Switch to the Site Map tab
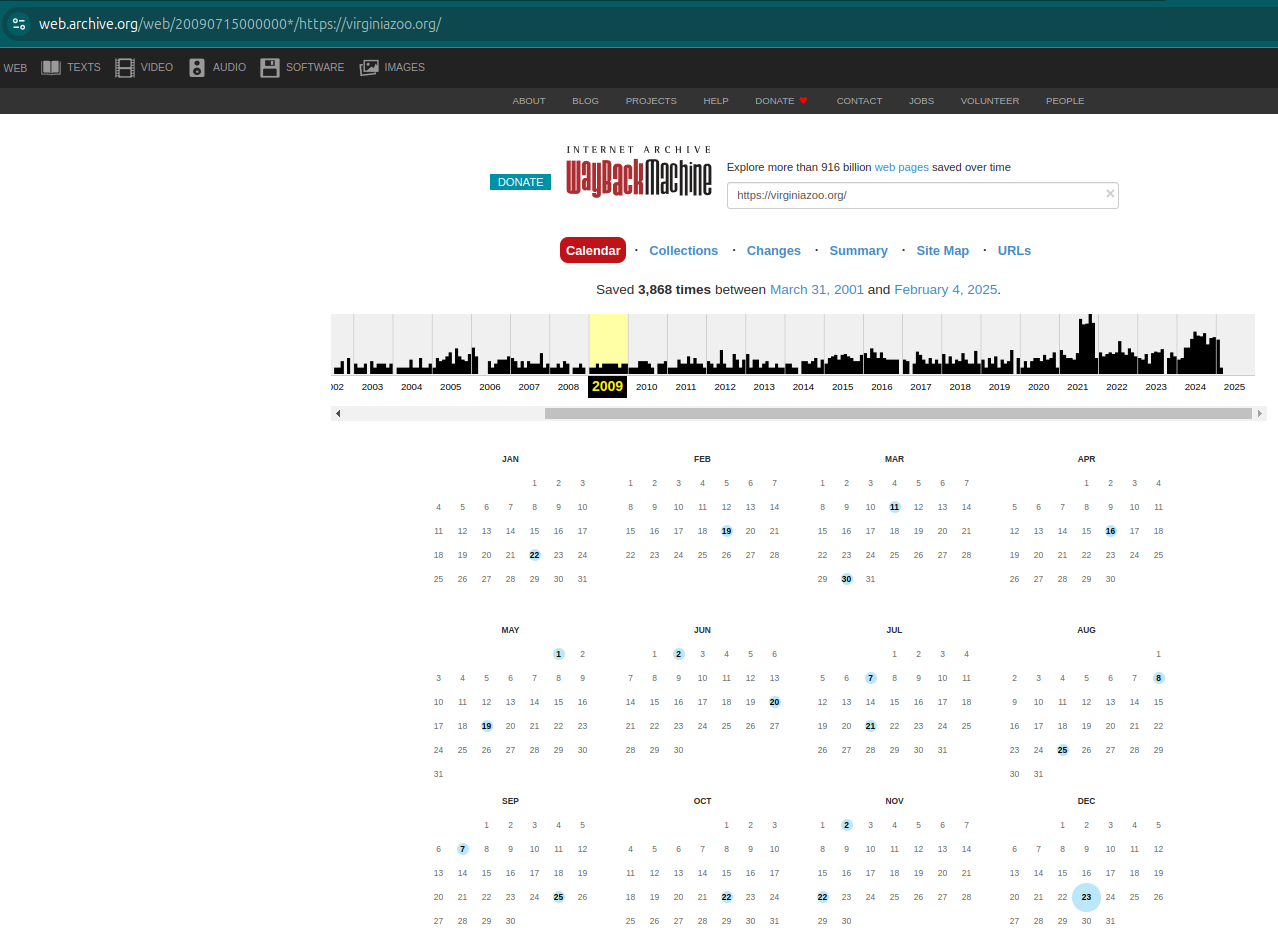This screenshot has width=1278, height=938. [x=942, y=251]
